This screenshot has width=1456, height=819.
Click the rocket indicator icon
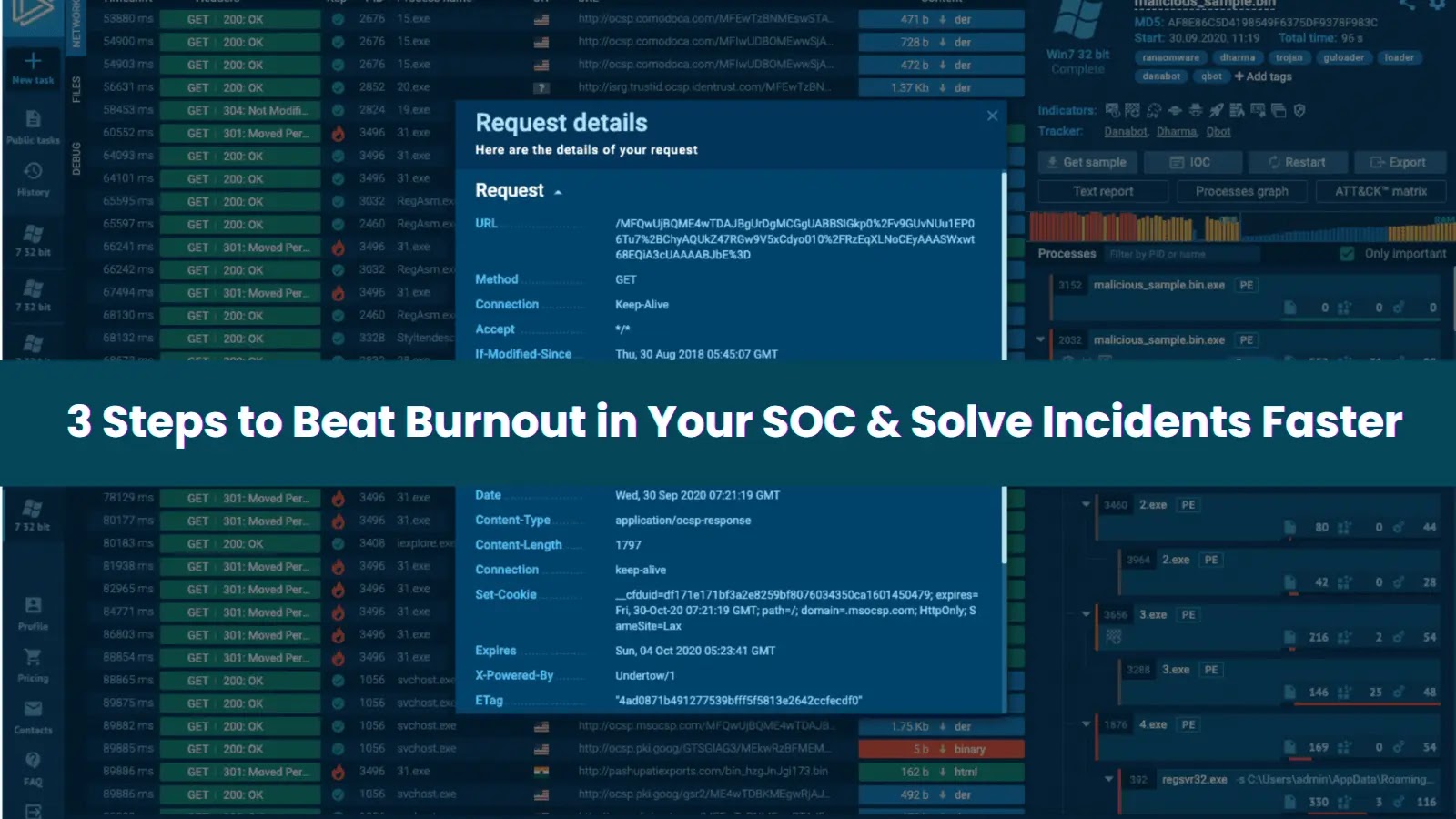[x=1217, y=110]
